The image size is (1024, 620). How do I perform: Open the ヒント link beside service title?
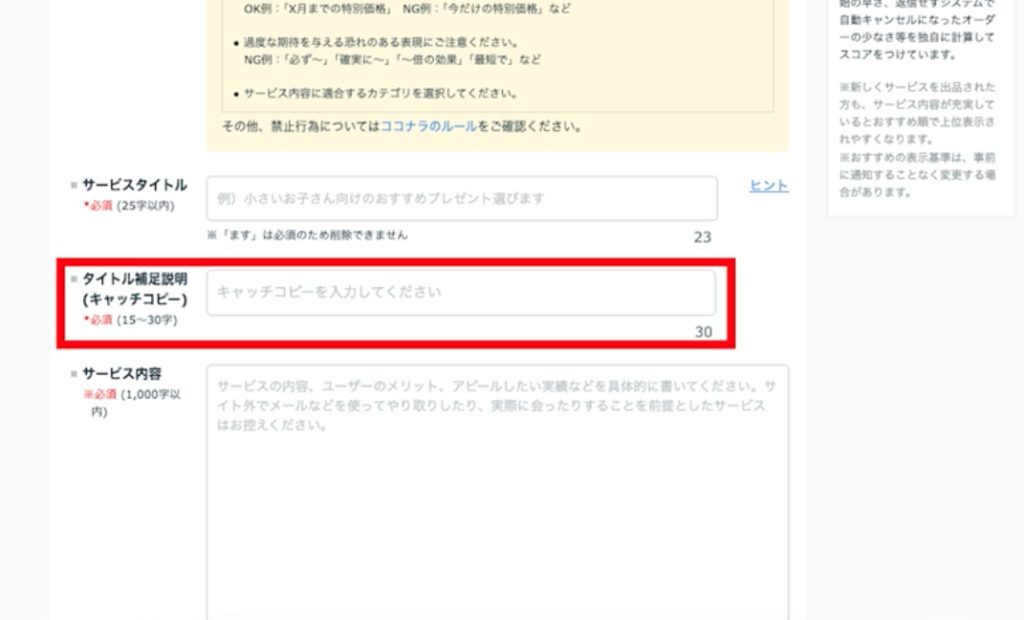pos(769,186)
